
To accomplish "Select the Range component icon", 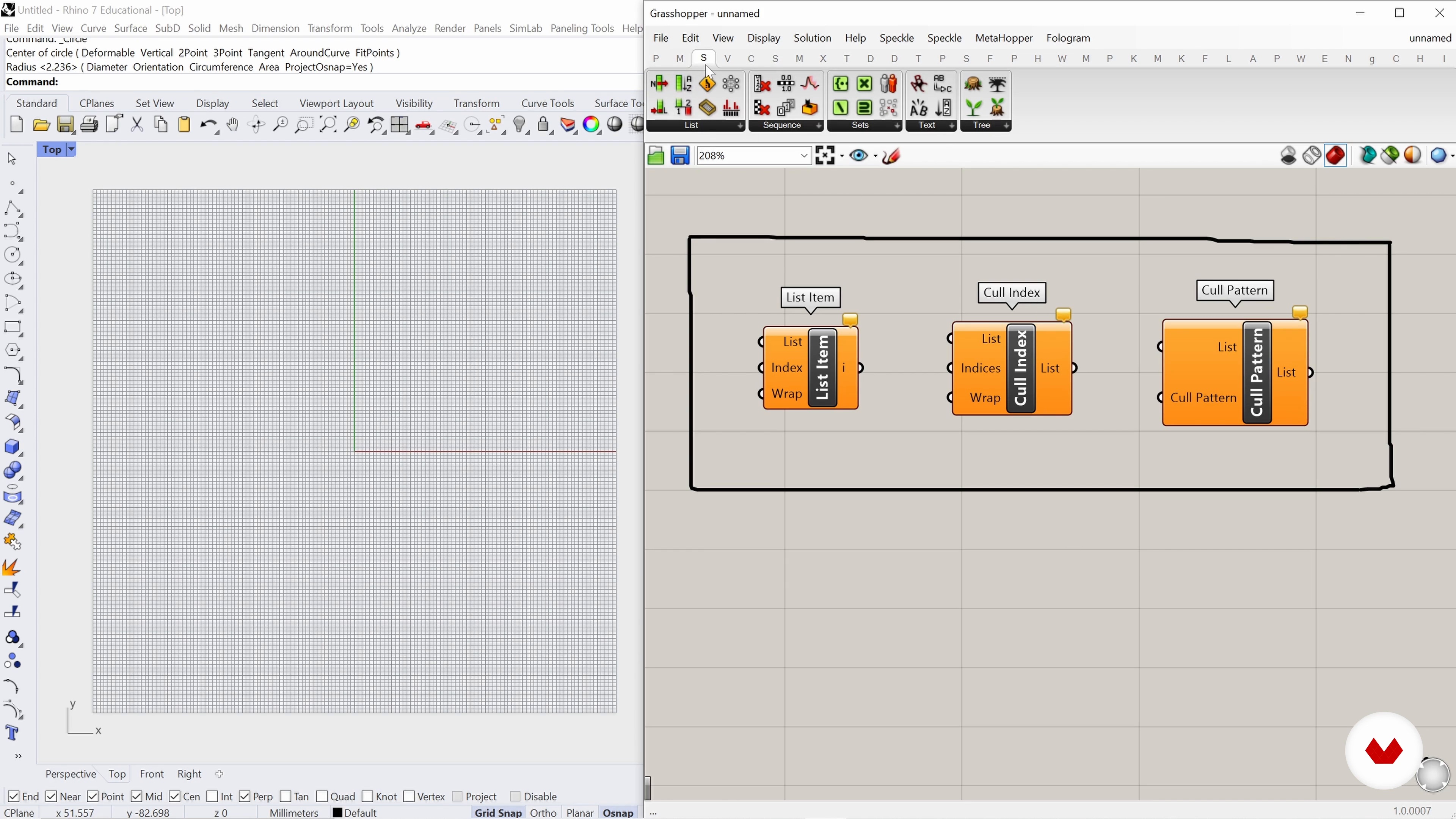I will pyautogui.click(x=786, y=84).
